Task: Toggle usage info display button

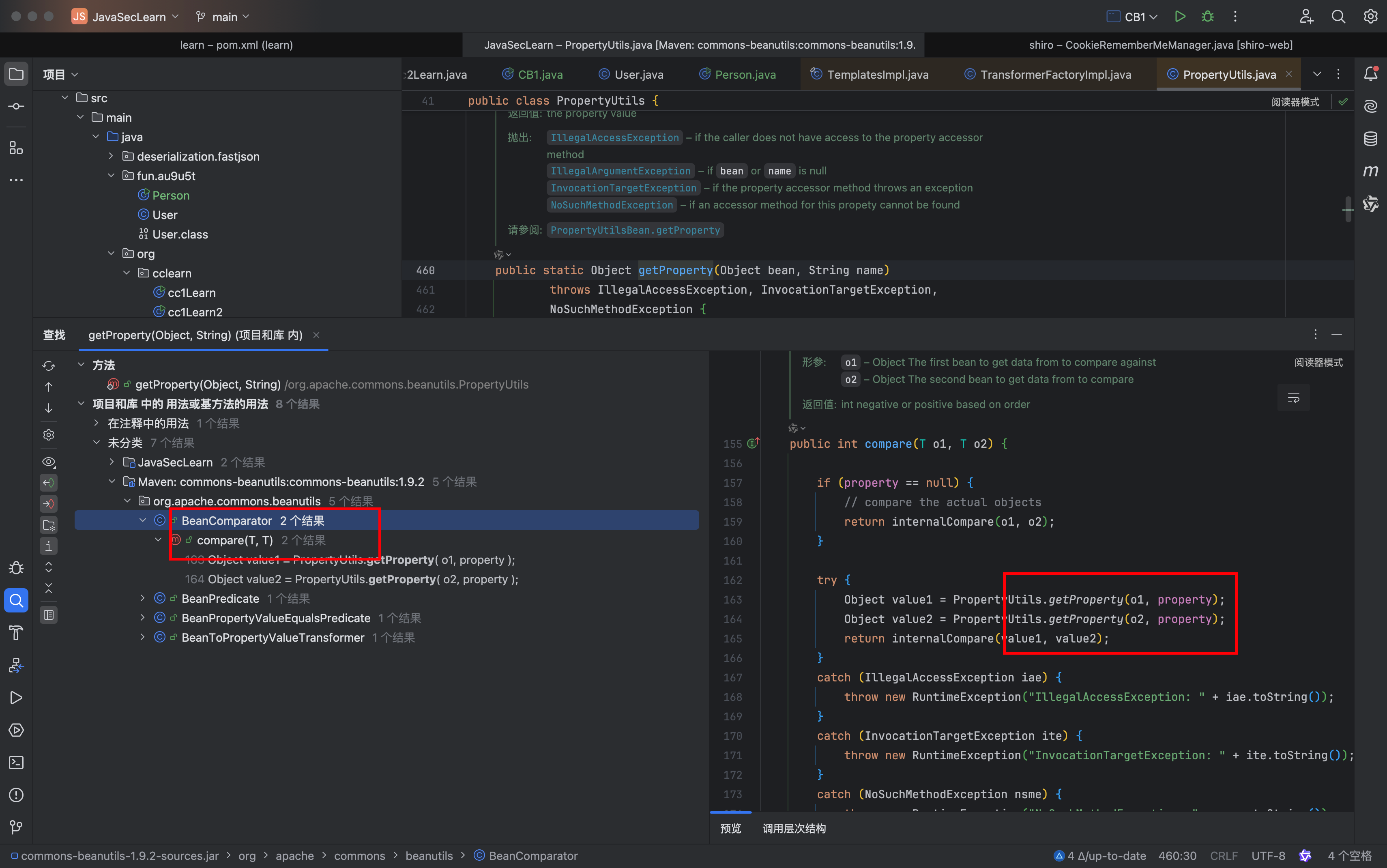Action: 49,546
